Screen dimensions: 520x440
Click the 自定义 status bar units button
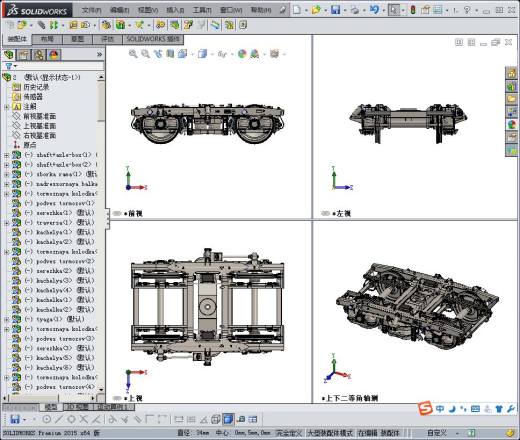(437, 433)
